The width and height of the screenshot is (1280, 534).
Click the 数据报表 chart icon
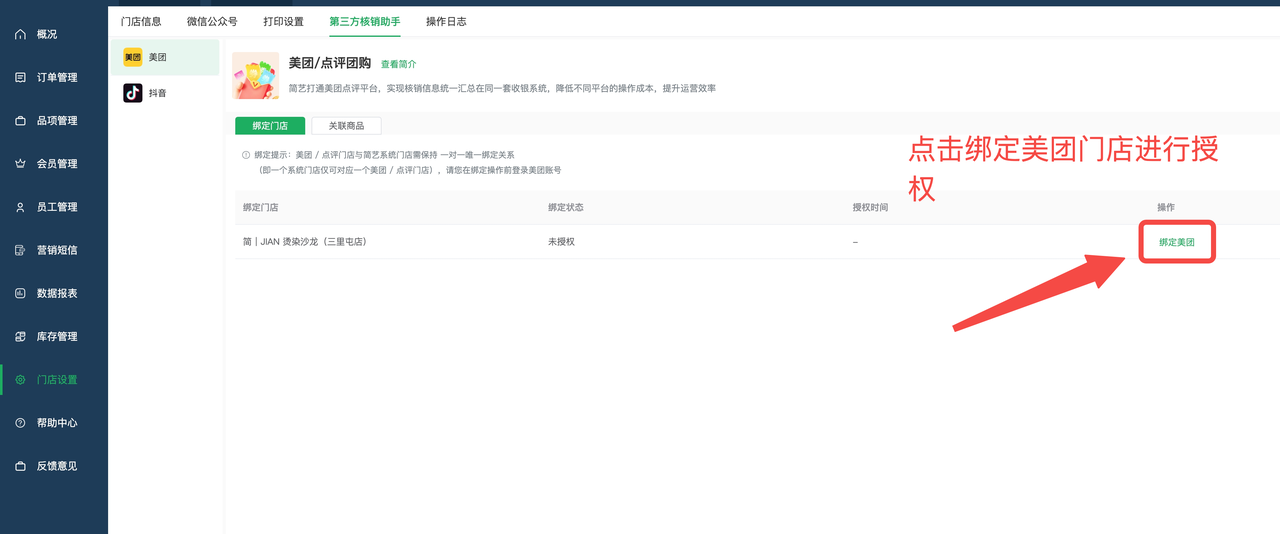[x=20, y=293]
